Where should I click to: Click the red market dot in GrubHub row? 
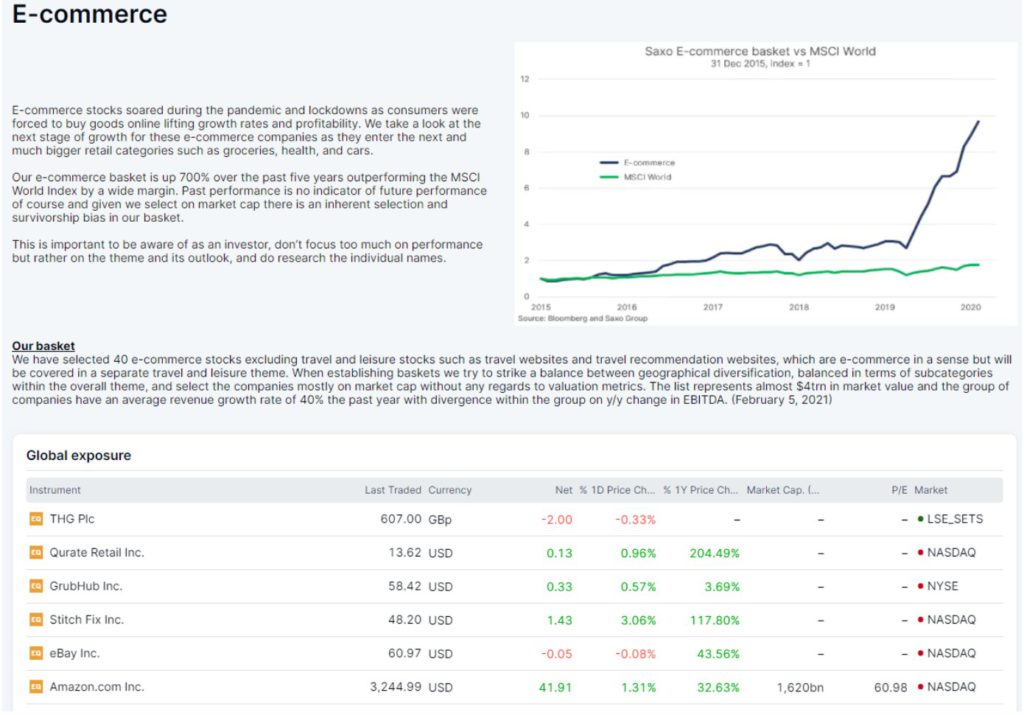920,586
